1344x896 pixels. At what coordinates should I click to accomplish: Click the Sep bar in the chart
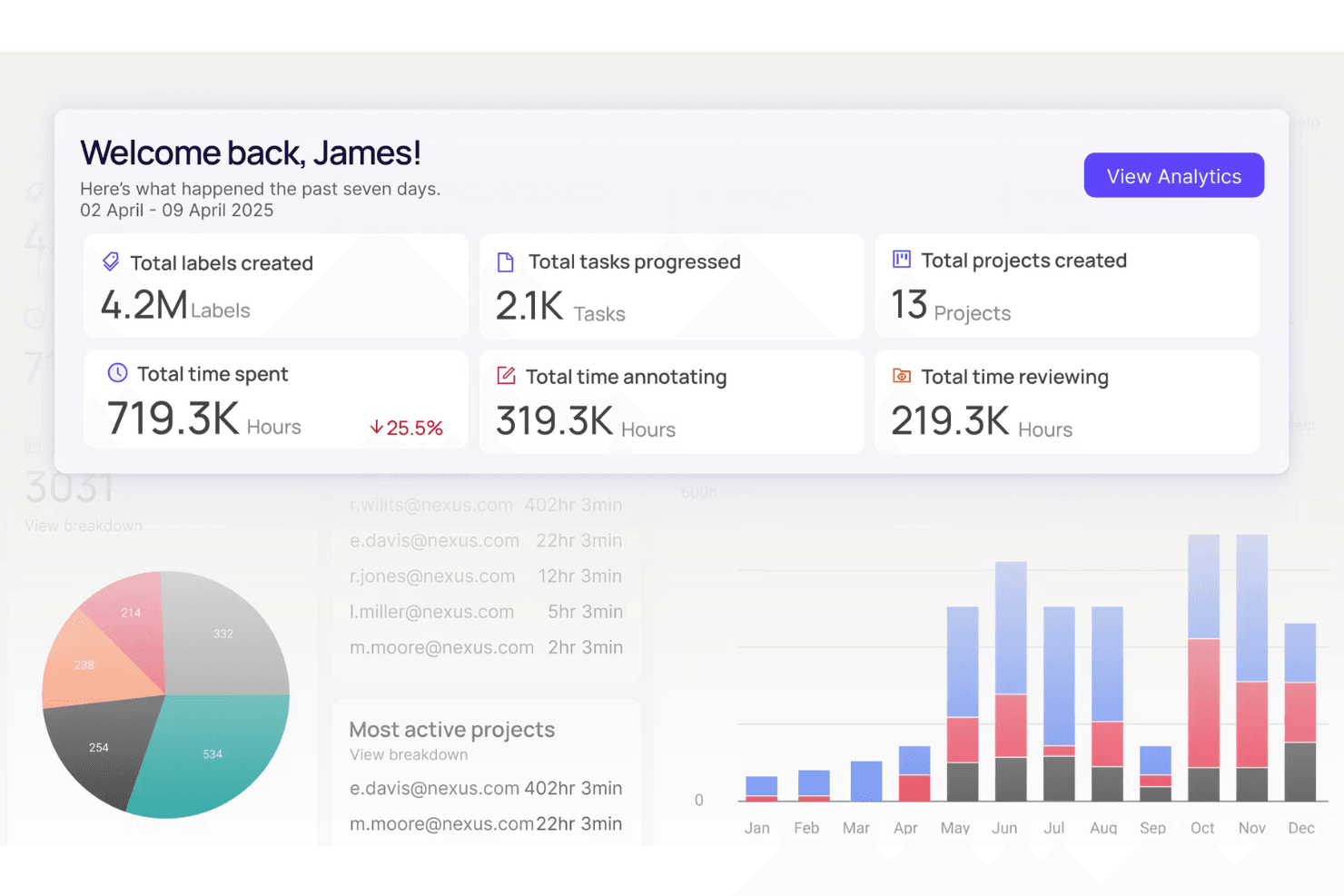click(x=1155, y=773)
